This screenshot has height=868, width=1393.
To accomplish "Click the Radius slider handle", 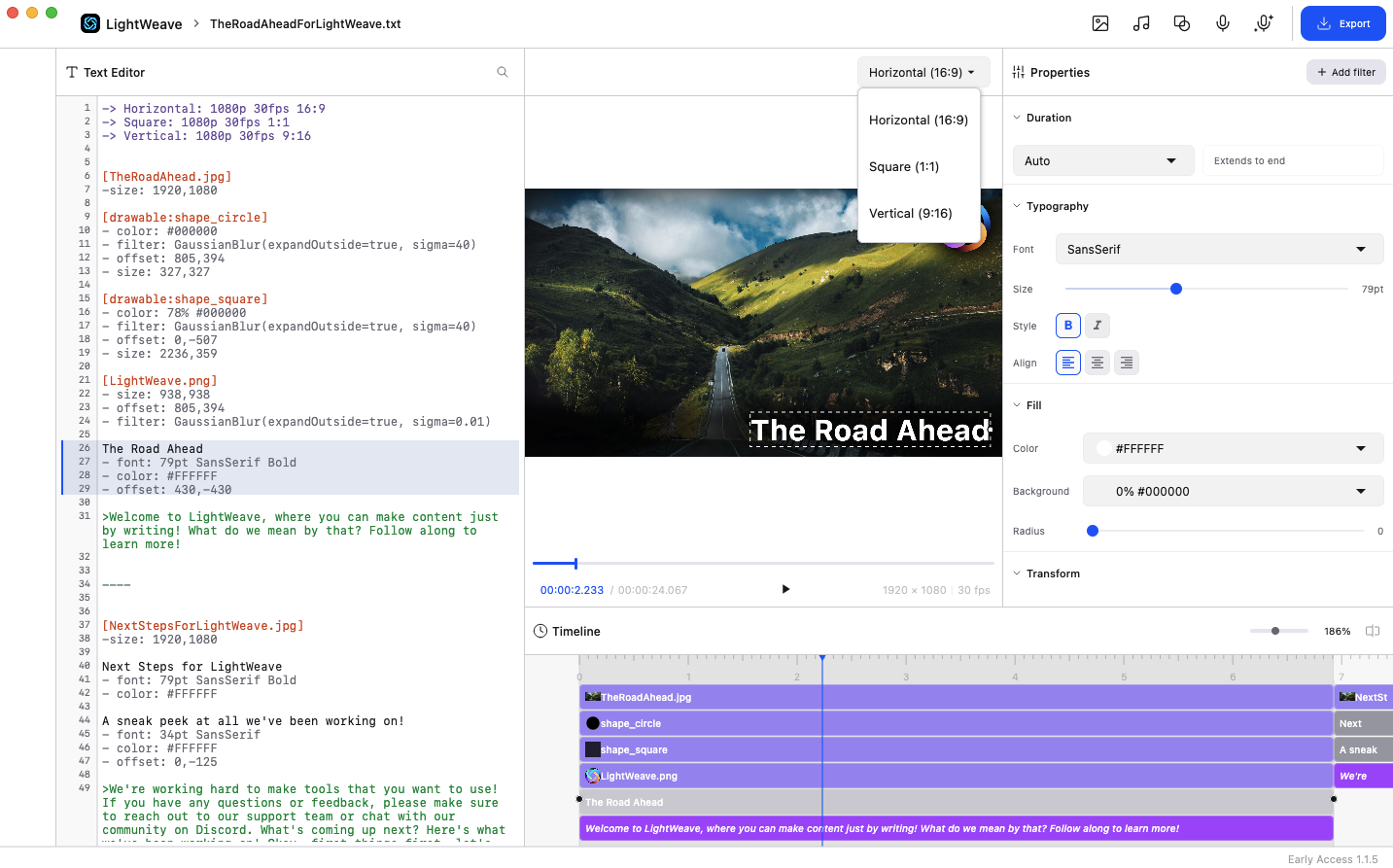I will tap(1093, 531).
